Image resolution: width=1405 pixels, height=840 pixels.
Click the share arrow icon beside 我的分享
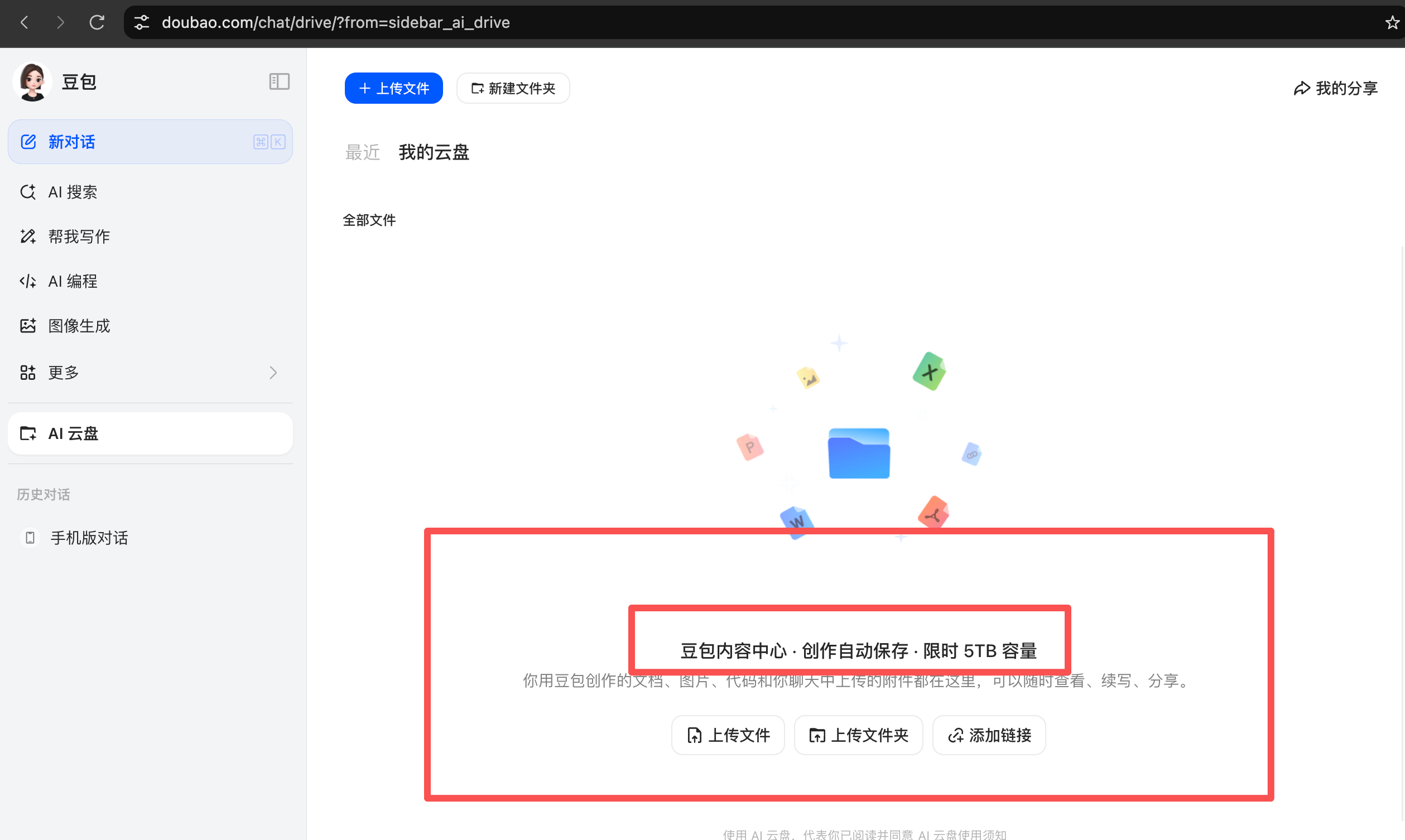1302,88
